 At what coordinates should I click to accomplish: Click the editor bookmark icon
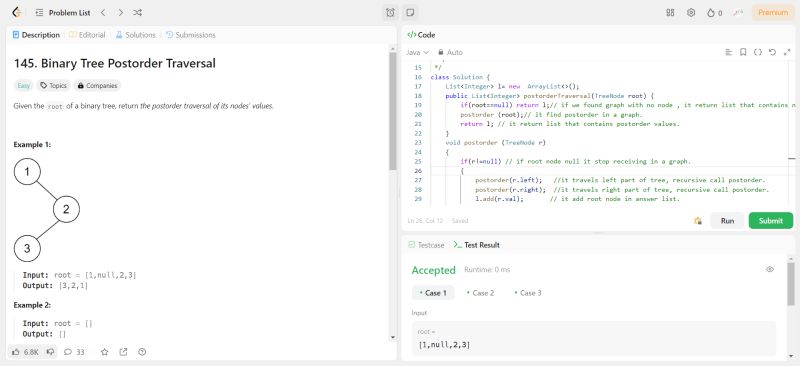pos(743,52)
